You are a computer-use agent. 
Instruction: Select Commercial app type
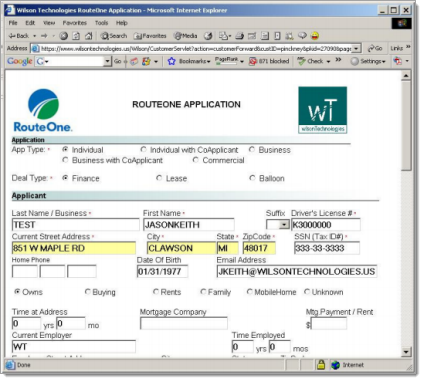(x=196, y=160)
